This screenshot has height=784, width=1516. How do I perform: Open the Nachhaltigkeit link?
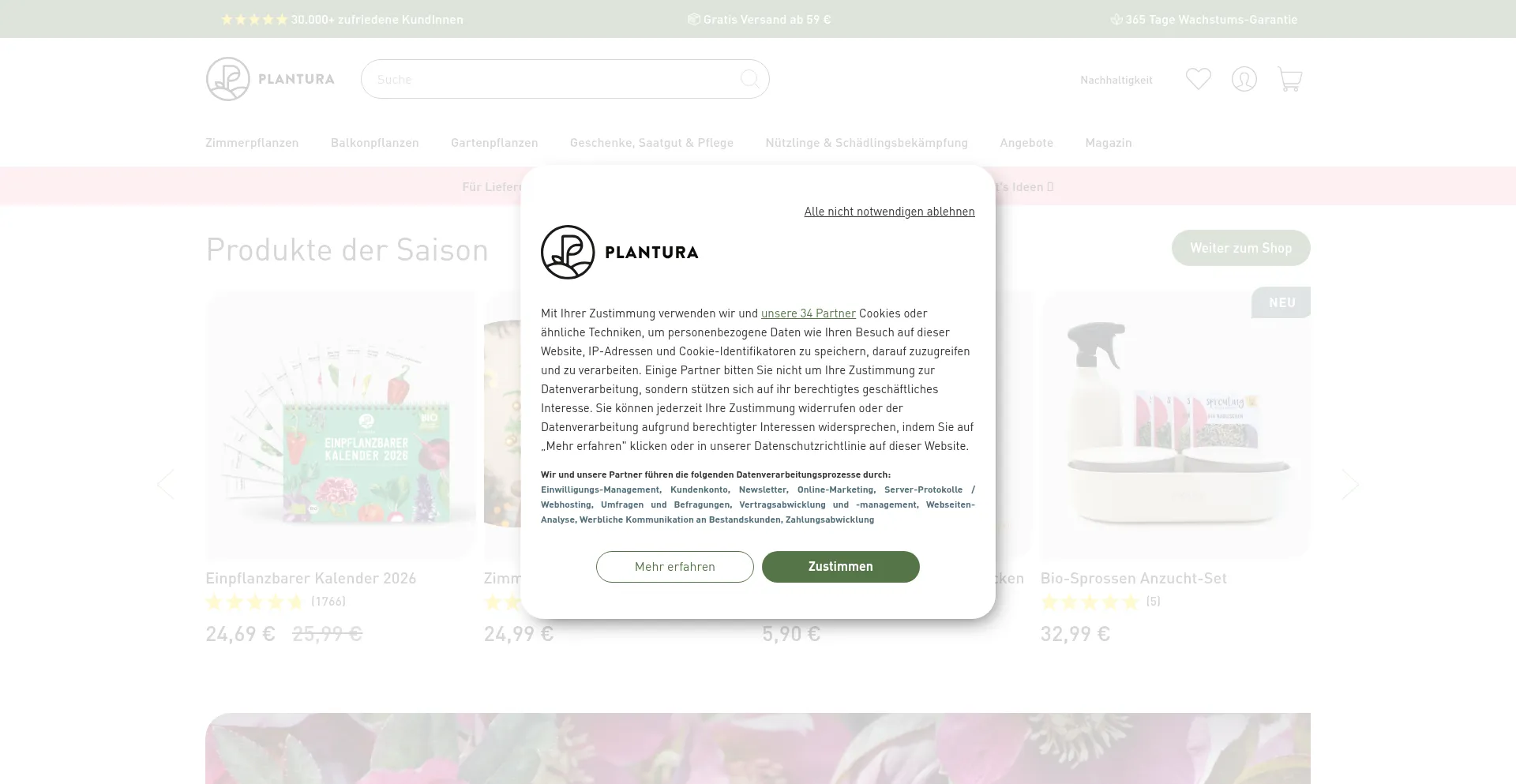pyautogui.click(x=1116, y=80)
